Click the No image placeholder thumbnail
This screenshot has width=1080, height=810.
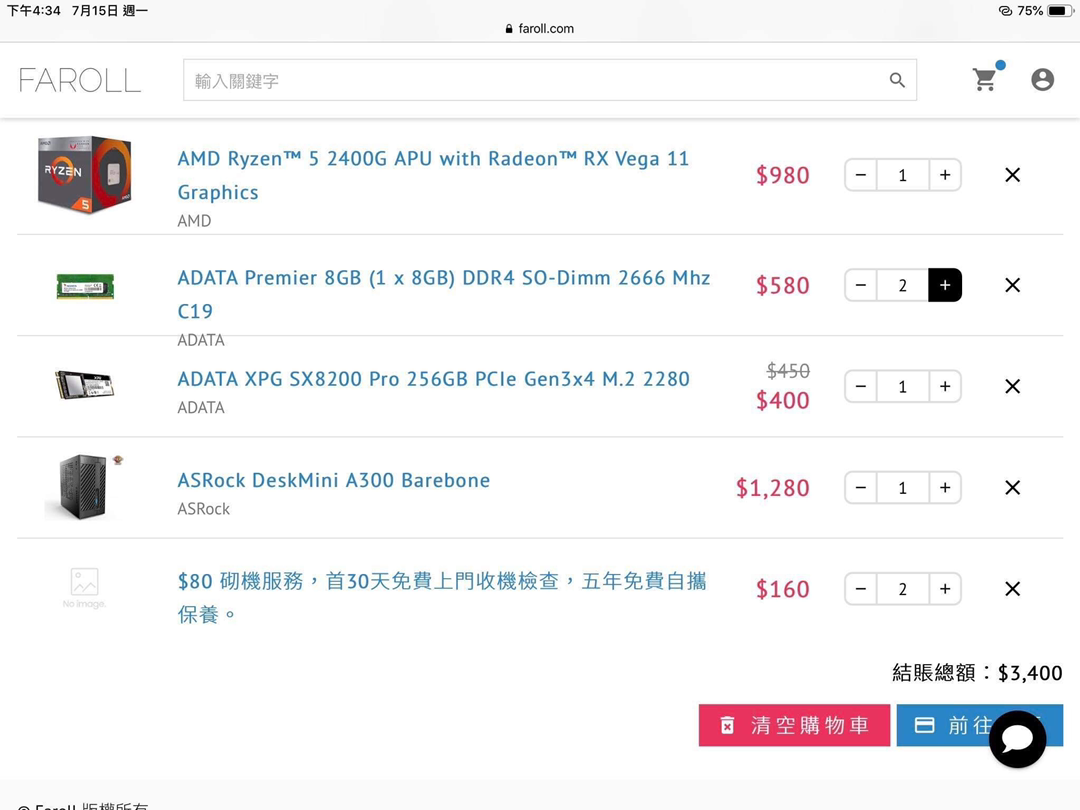click(84, 588)
